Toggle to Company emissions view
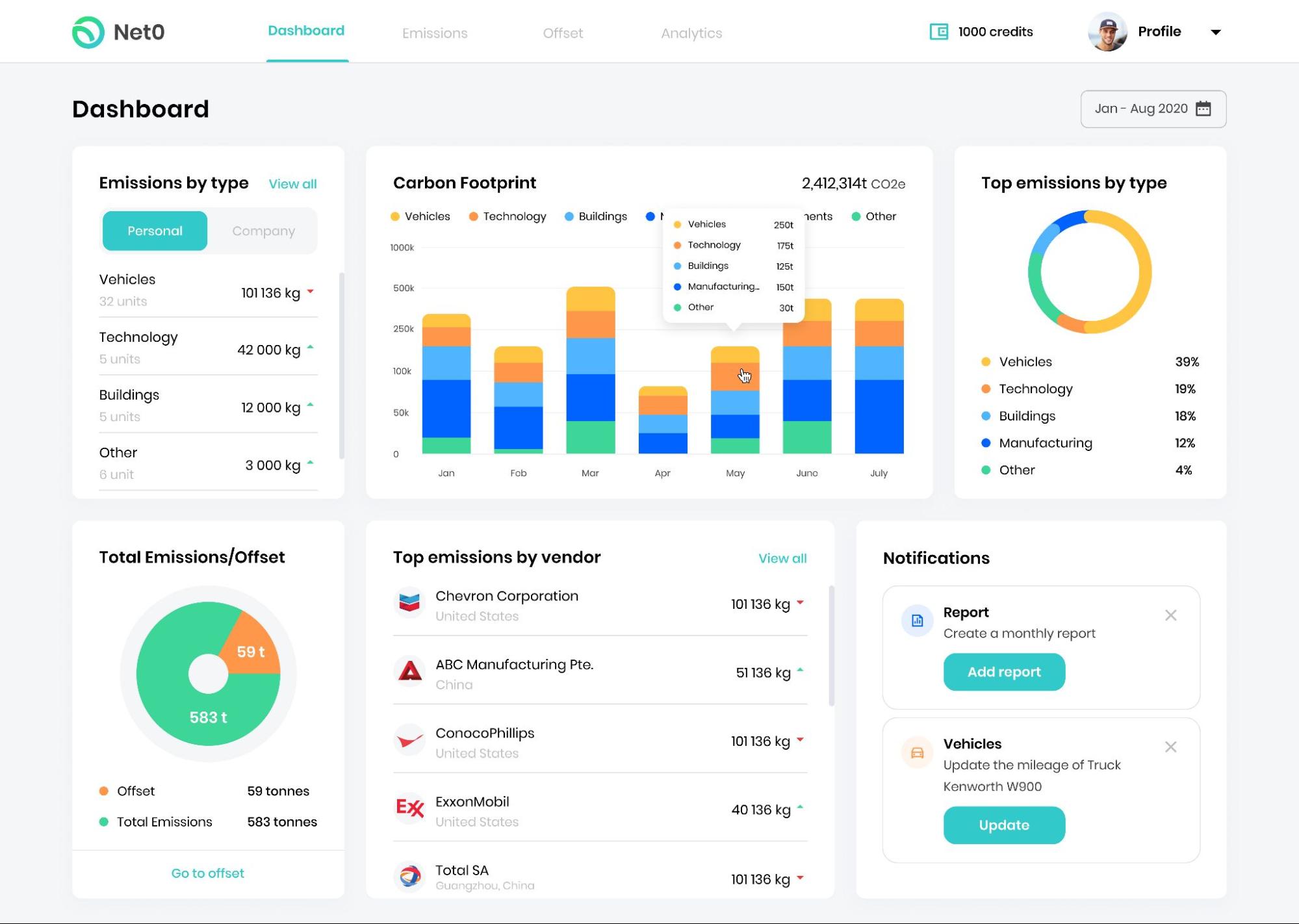The image size is (1299, 924). coord(263,230)
